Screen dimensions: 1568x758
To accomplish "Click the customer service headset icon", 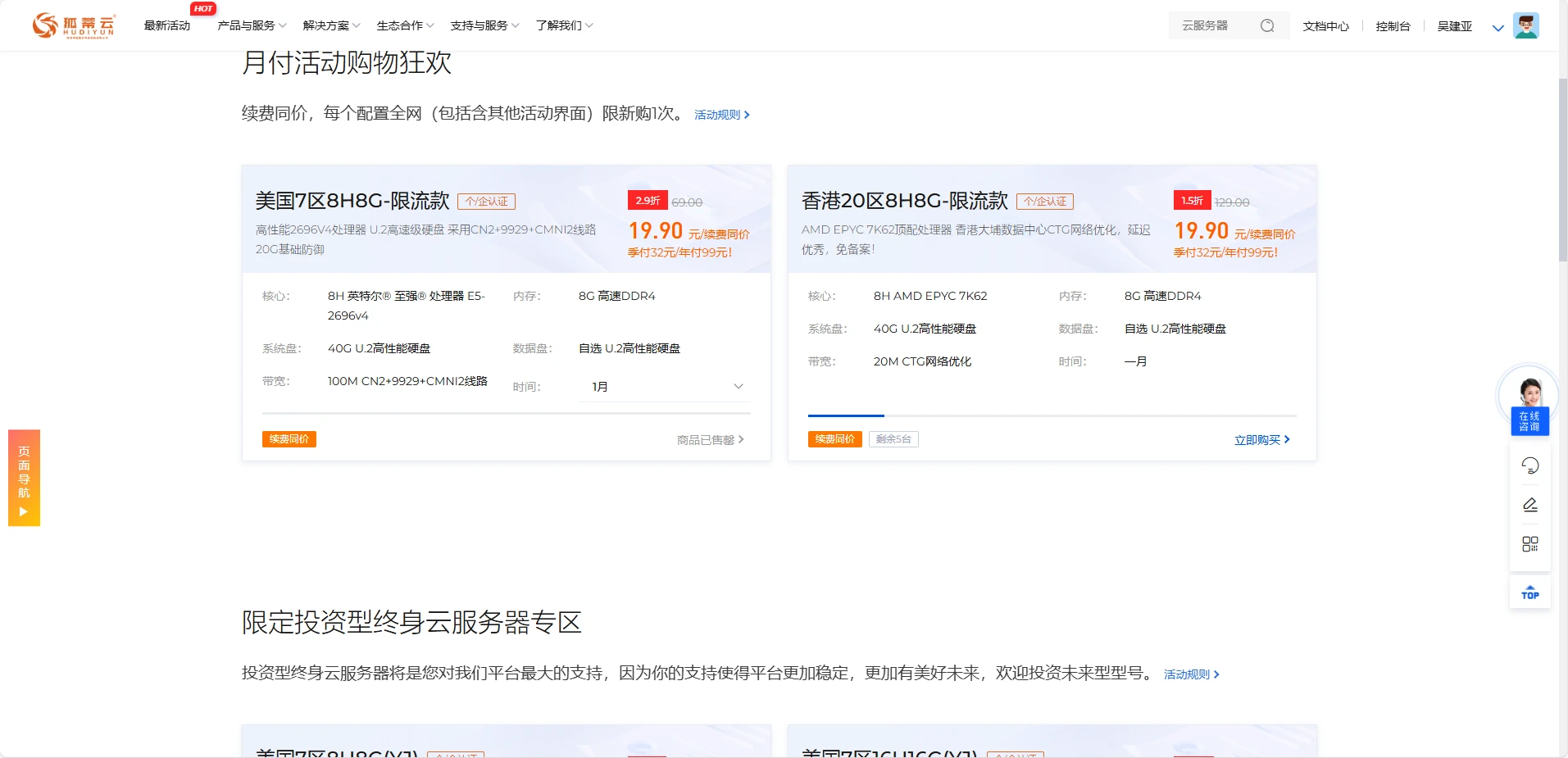I will (1529, 465).
